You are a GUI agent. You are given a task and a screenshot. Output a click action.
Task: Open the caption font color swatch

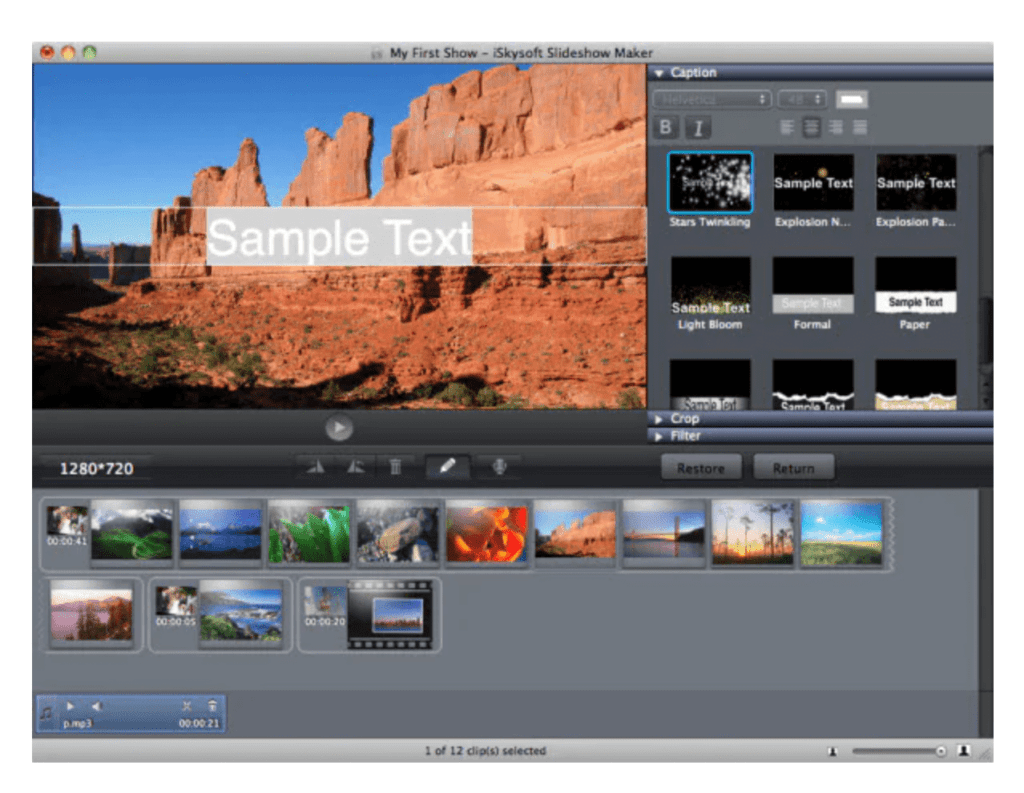click(853, 99)
